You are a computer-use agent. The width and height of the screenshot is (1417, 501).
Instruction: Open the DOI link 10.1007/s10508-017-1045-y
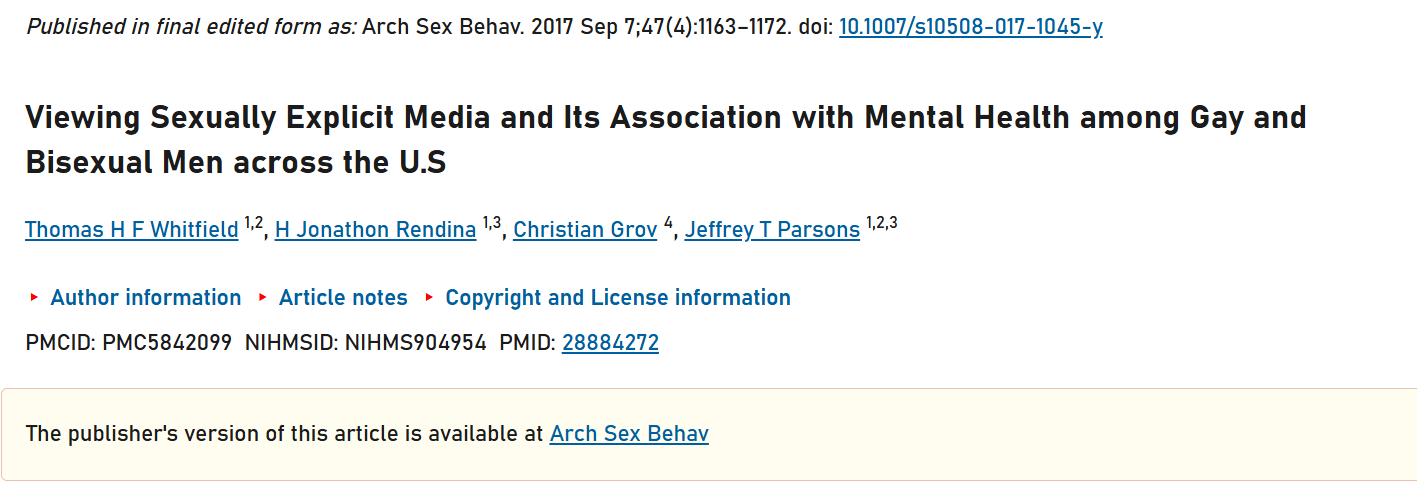pos(970,27)
